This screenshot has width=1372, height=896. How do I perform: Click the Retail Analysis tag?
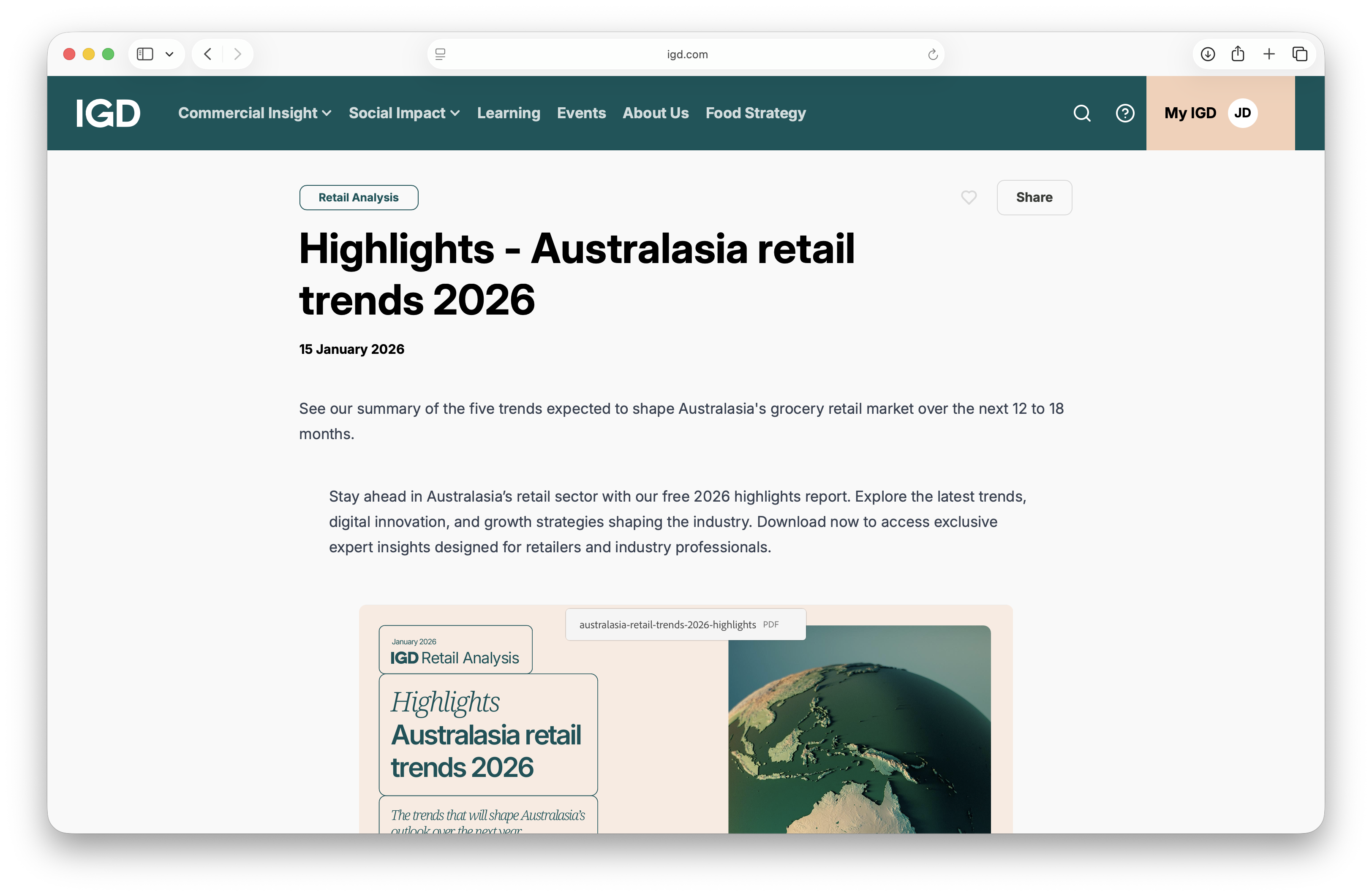(x=358, y=198)
